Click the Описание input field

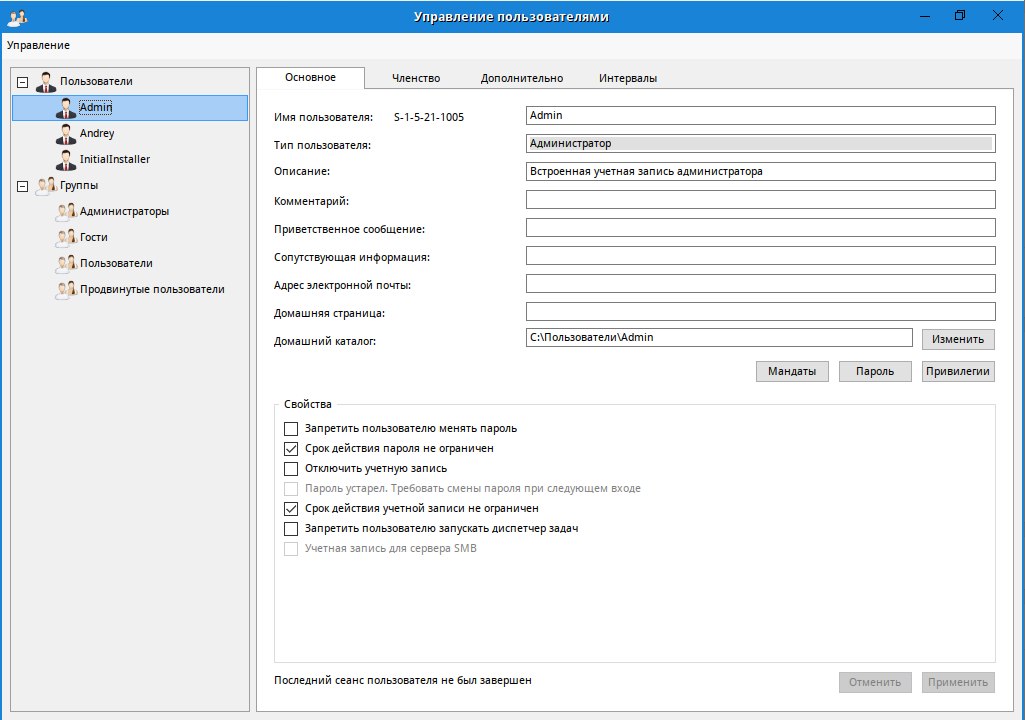click(760, 172)
